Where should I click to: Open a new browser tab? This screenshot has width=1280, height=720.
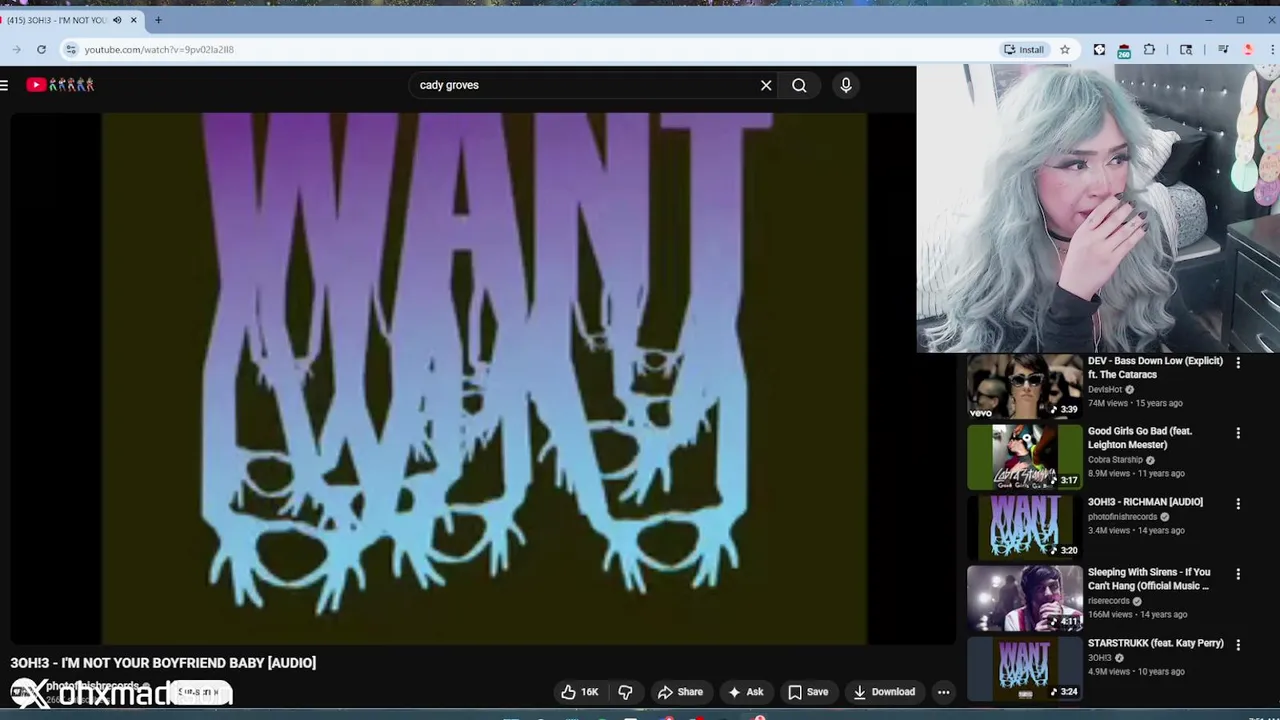tap(158, 20)
